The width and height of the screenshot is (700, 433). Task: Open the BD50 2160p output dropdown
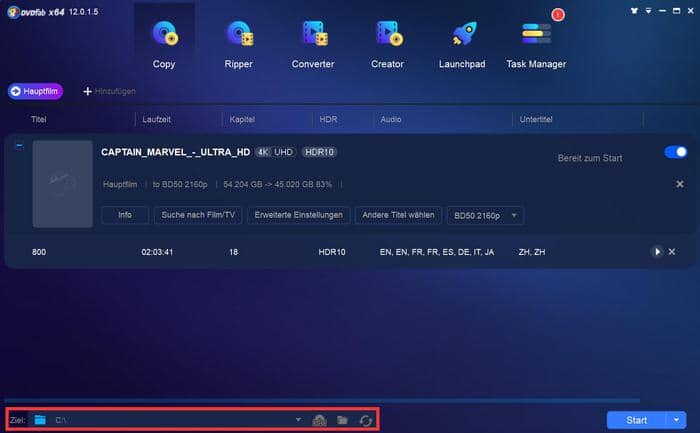pos(485,216)
